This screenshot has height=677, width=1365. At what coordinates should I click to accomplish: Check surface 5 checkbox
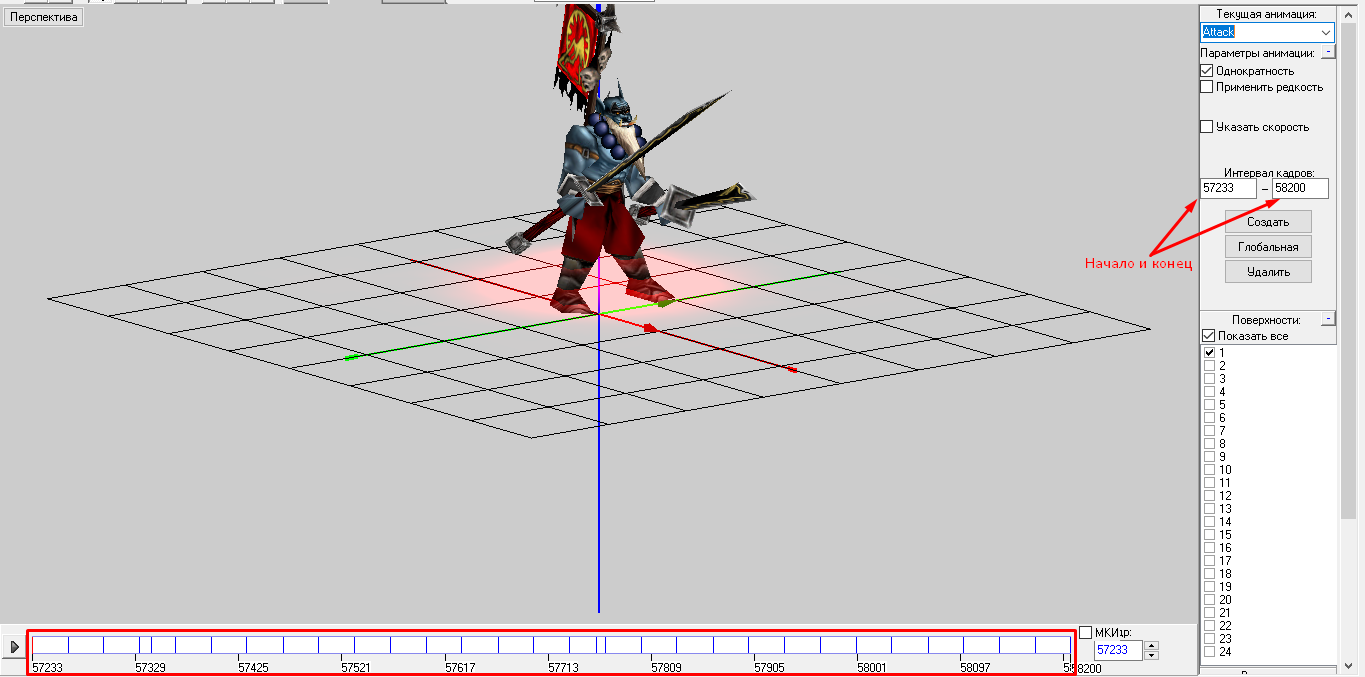[1209, 405]
